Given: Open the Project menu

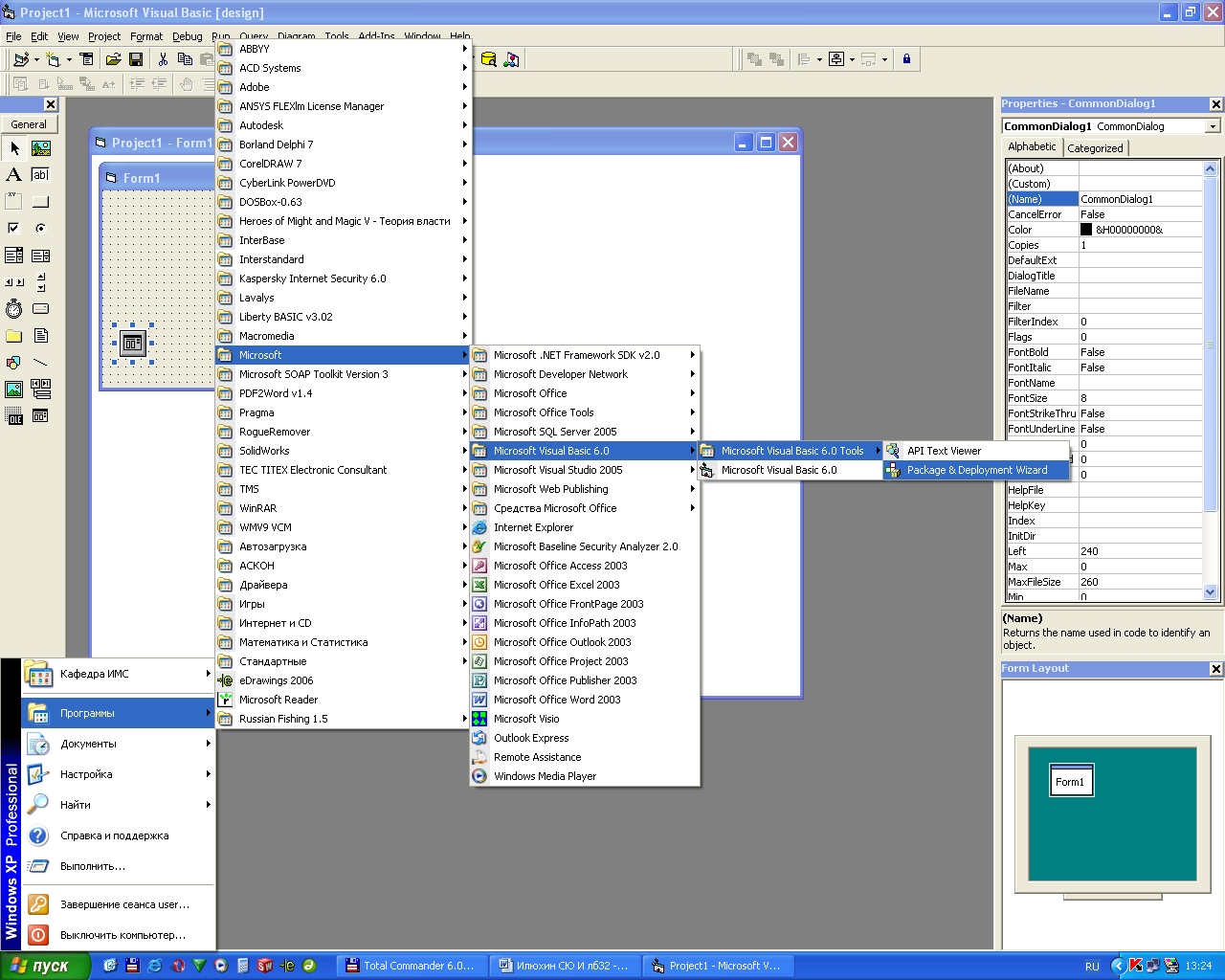Looking at the screenshot, I should 104,36.
